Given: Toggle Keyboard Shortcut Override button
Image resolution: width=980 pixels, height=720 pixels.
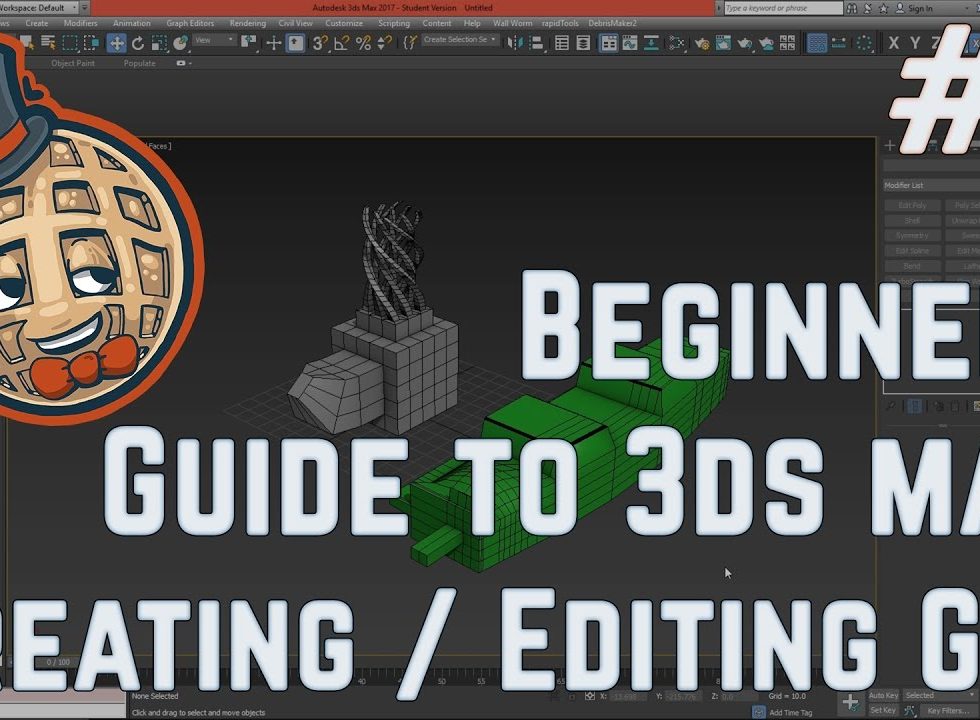Looking at the screenshot, I should tap(295, 42).
